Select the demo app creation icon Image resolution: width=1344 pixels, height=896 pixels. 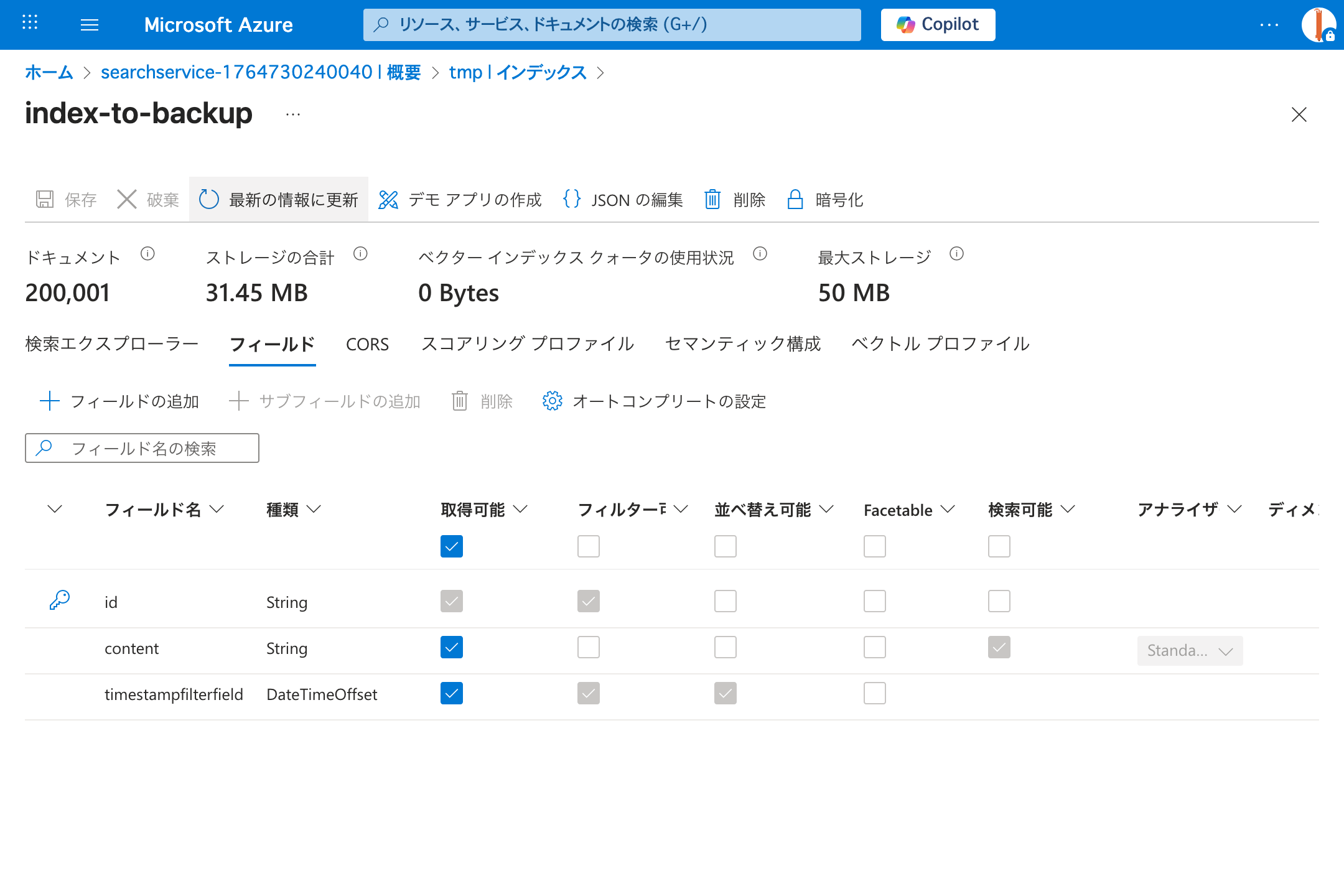[x=388, y=200]
